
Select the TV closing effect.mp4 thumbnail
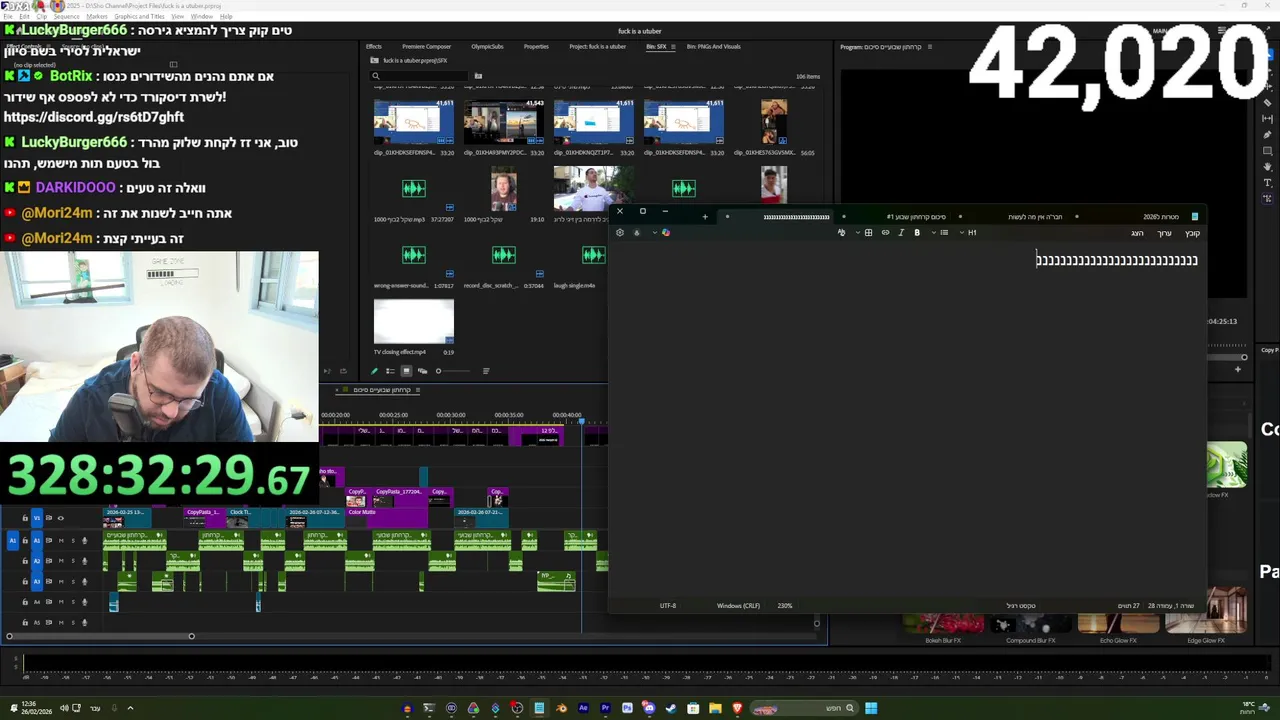point(414,321)
